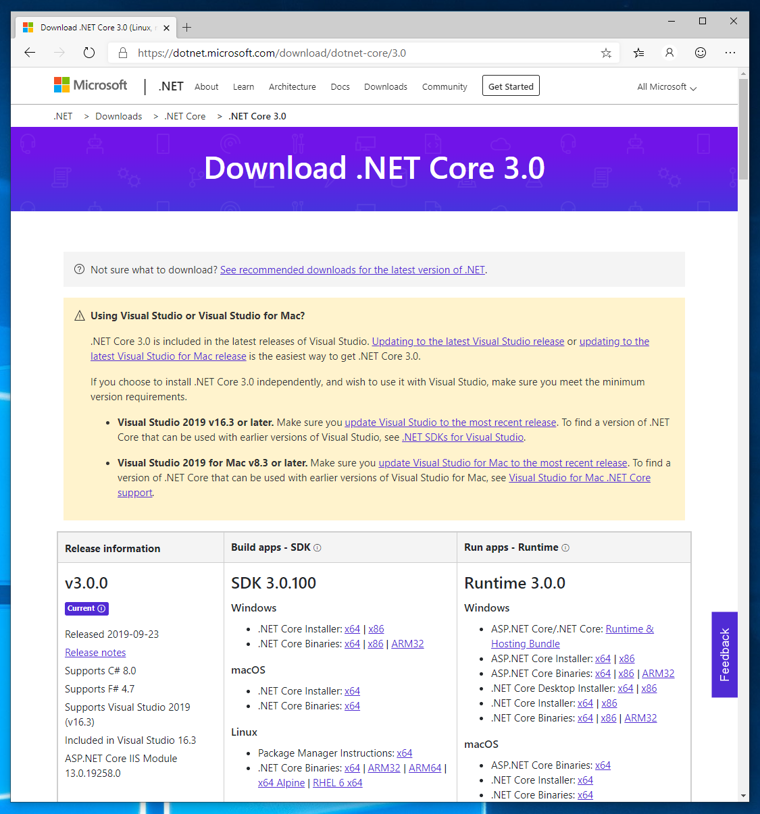This screenshot has height=814, width=760.
Task: Open the Architecture menu item
Action: [292, 87]
